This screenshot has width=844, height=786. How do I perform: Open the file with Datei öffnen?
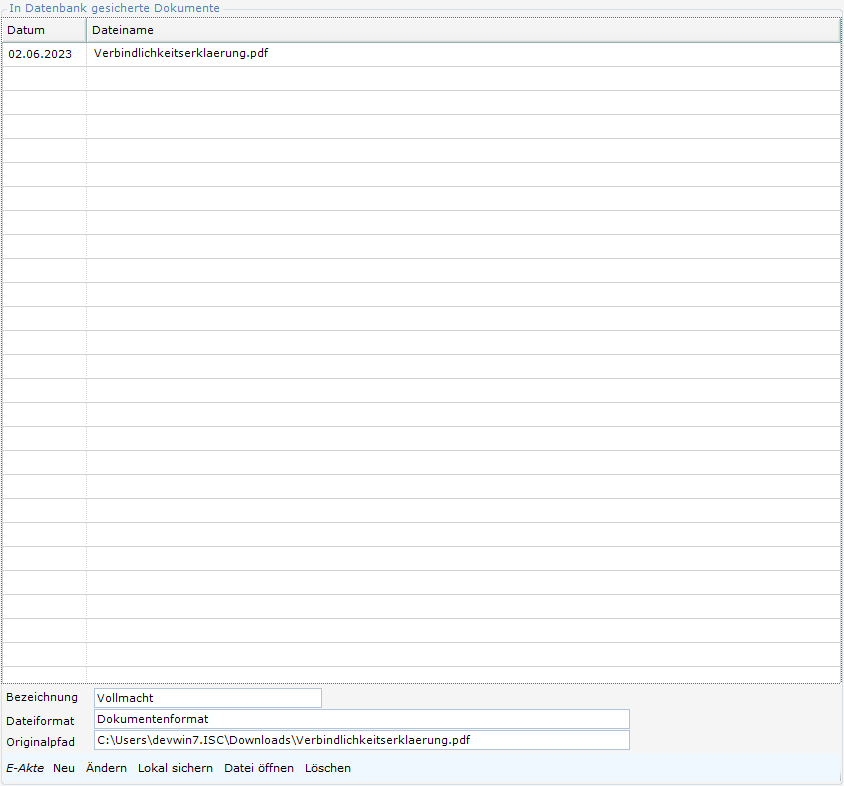pyautogui.click(x=259, y=768)
